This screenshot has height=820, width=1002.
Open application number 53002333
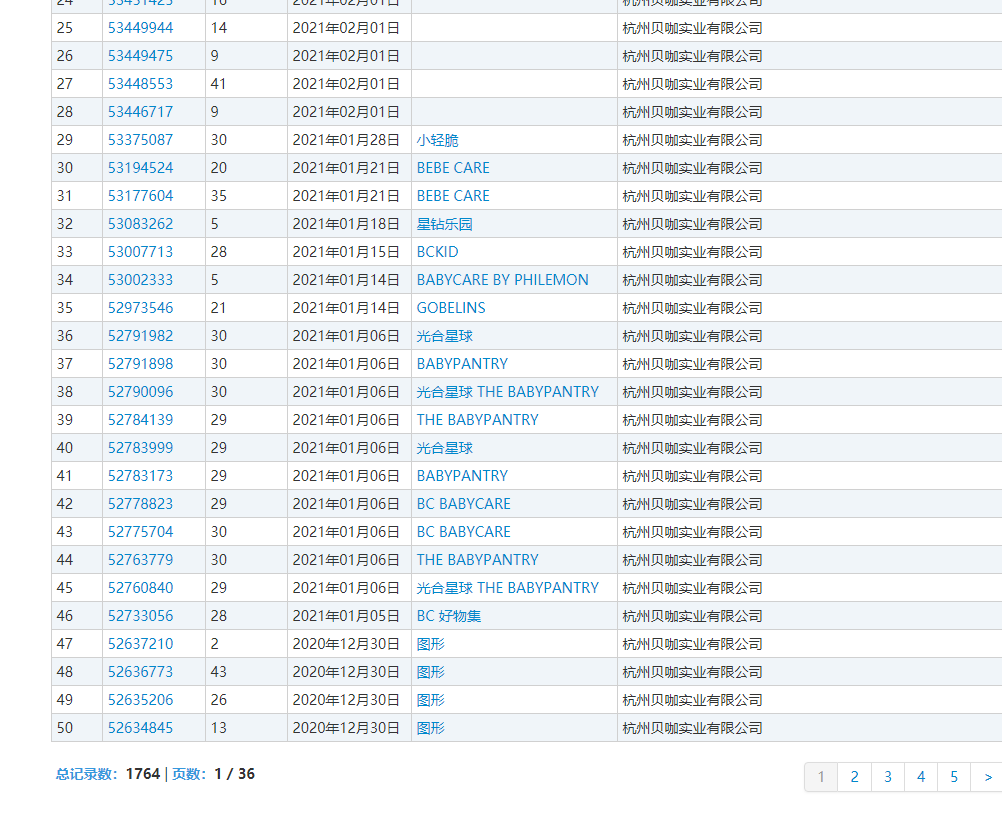click(x=140, y=280)
